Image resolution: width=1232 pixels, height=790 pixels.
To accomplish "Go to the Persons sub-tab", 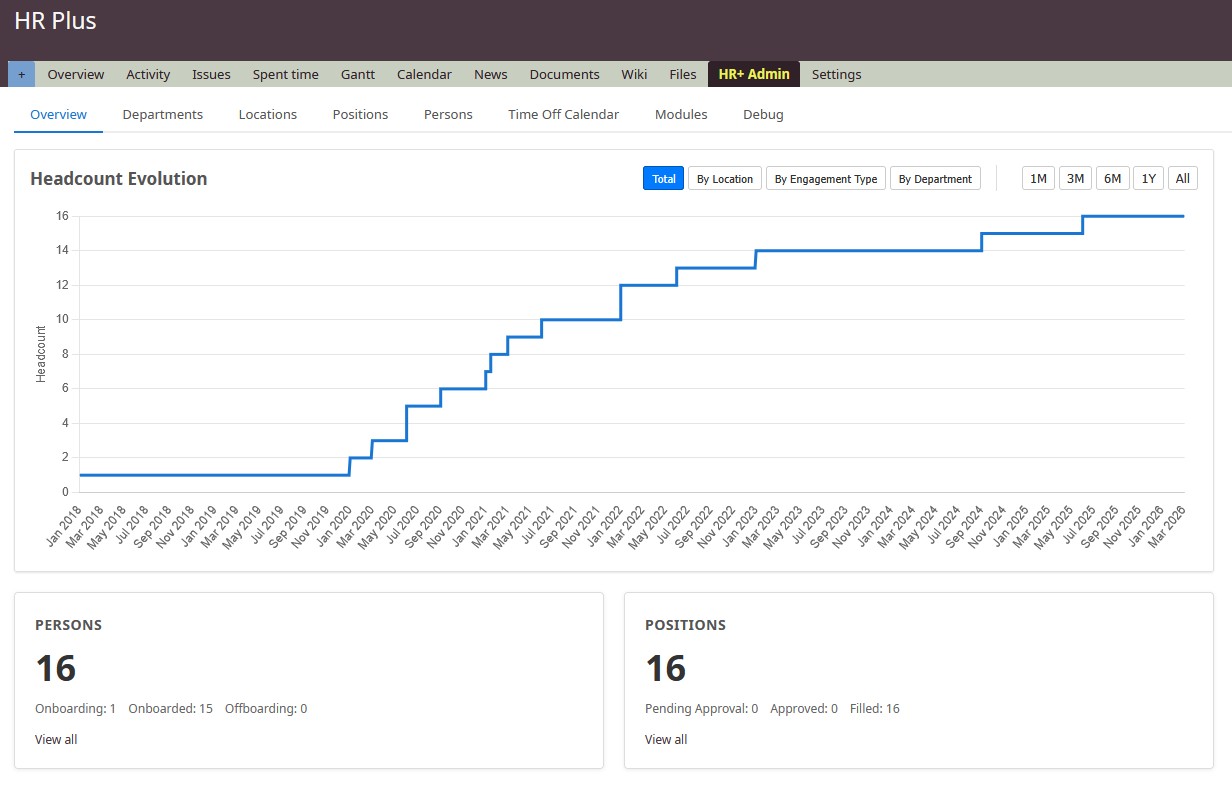I will [x=447, y=114].
